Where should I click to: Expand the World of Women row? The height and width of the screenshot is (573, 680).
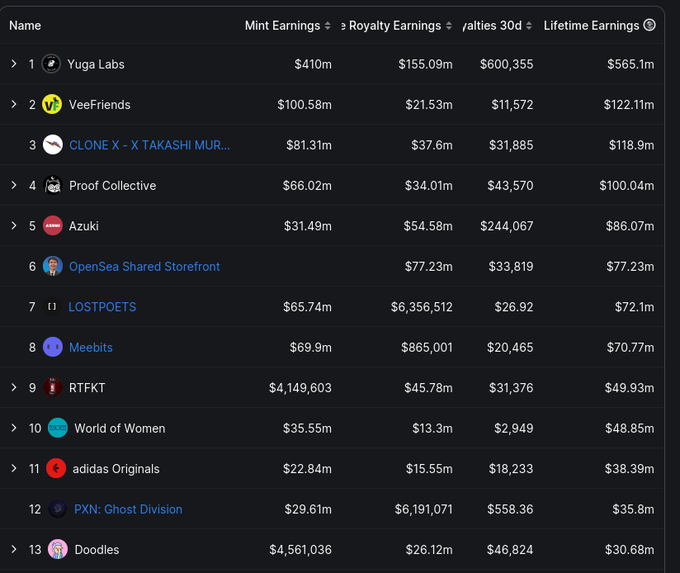14,428
